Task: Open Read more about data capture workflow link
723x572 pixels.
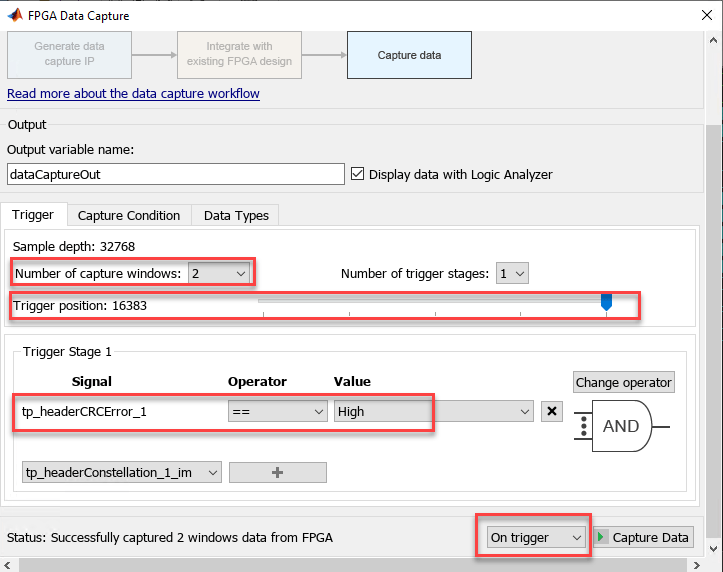Action: point(133,94)
